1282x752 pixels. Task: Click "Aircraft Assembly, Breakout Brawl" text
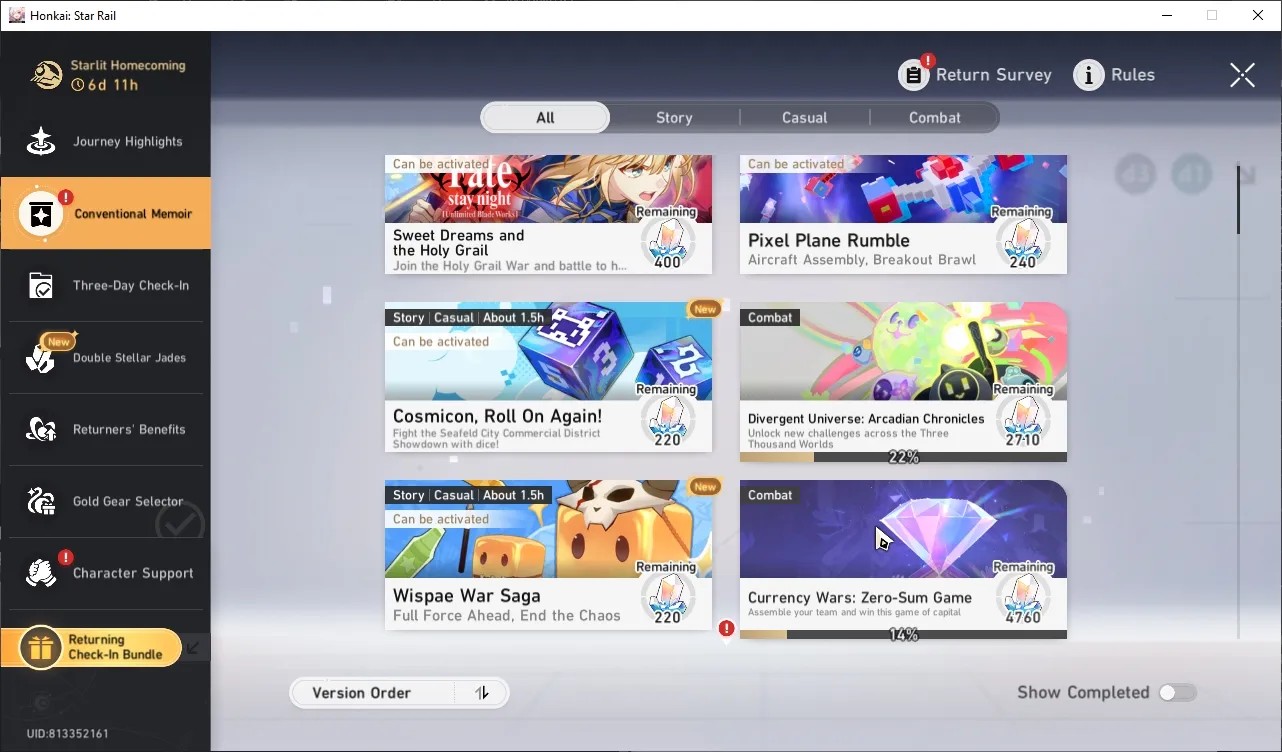[862, 260]
